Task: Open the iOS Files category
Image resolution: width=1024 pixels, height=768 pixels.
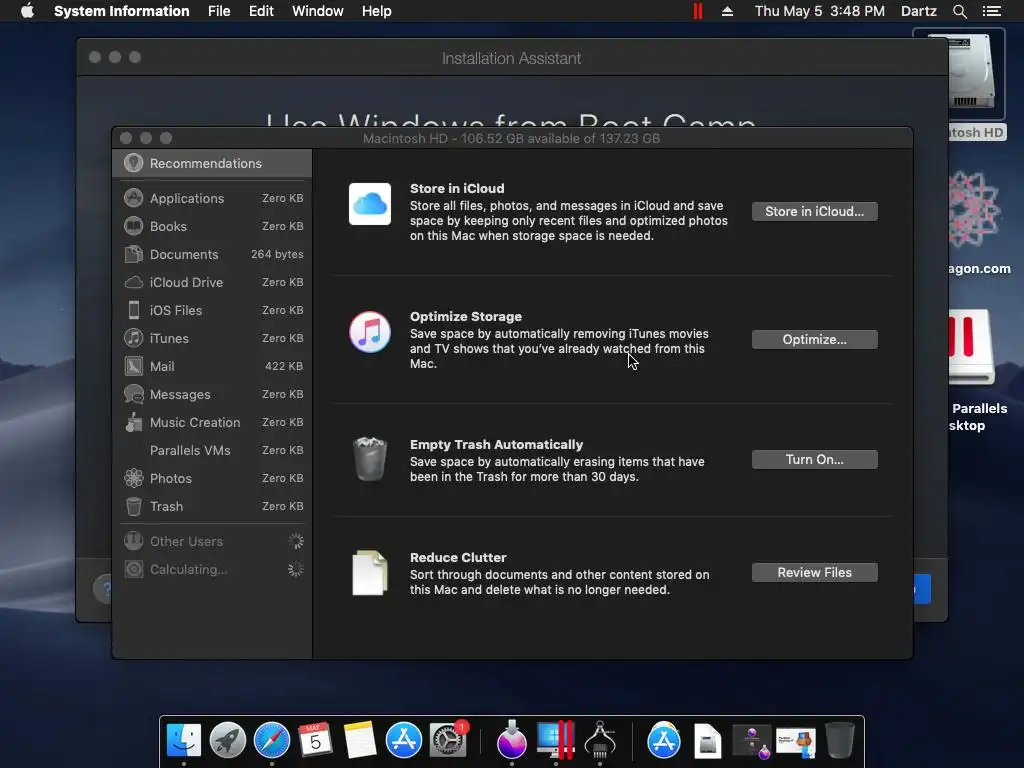Action: [x=212, y=310]
